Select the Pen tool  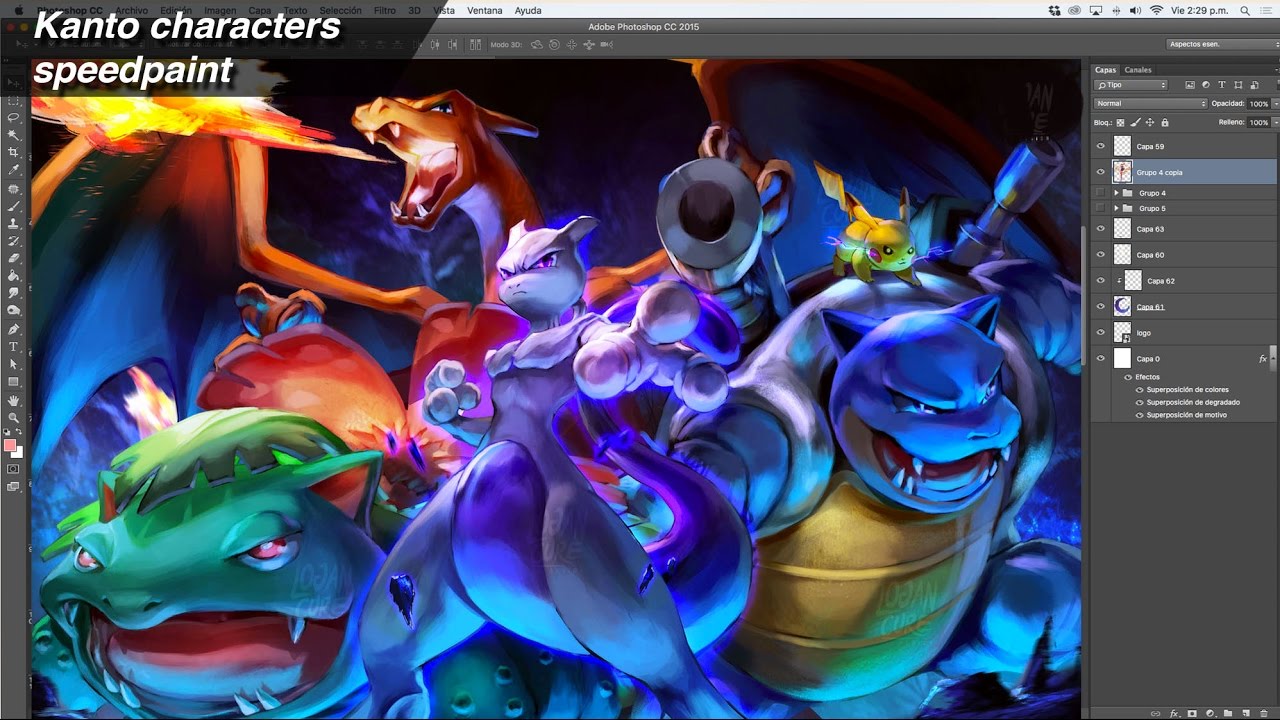(x=13, y=329)
